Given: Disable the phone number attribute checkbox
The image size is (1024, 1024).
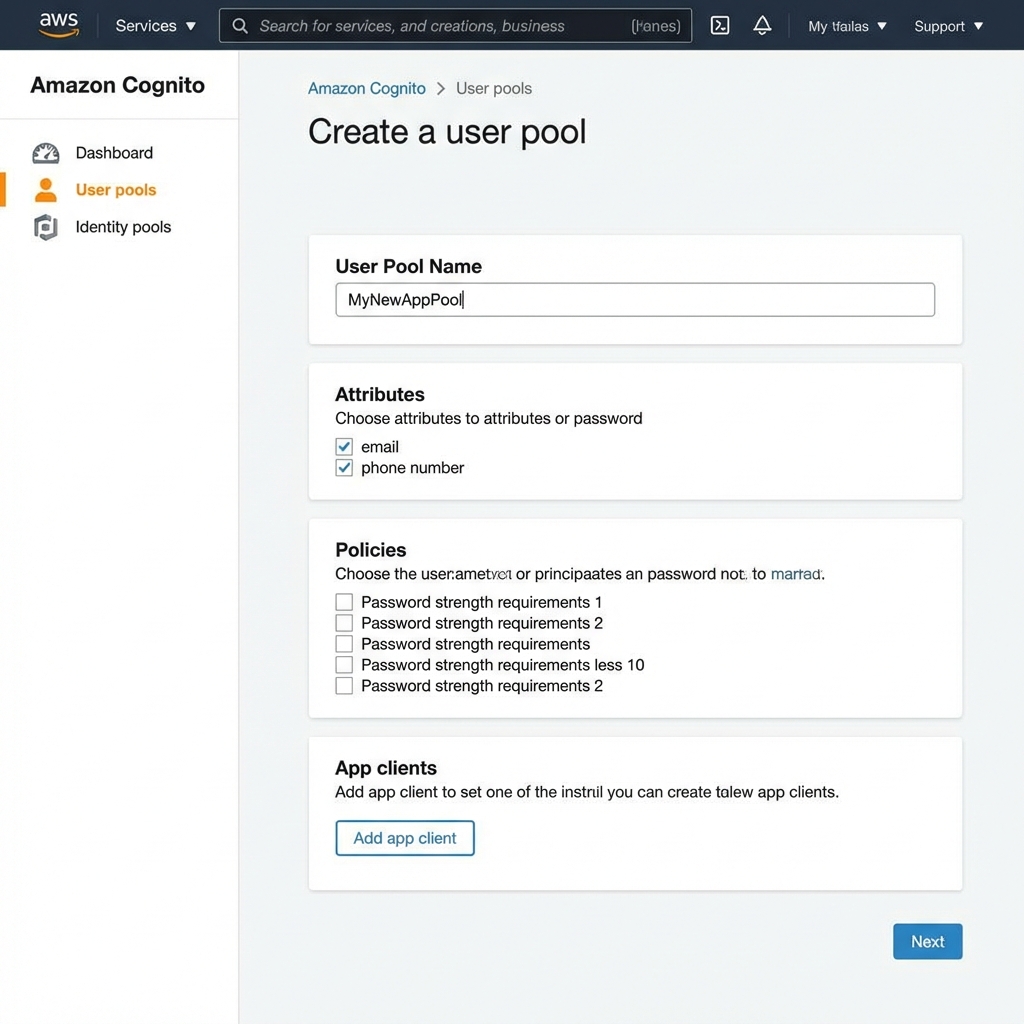Looking at the screenshot, I should [x=344, y=468].
